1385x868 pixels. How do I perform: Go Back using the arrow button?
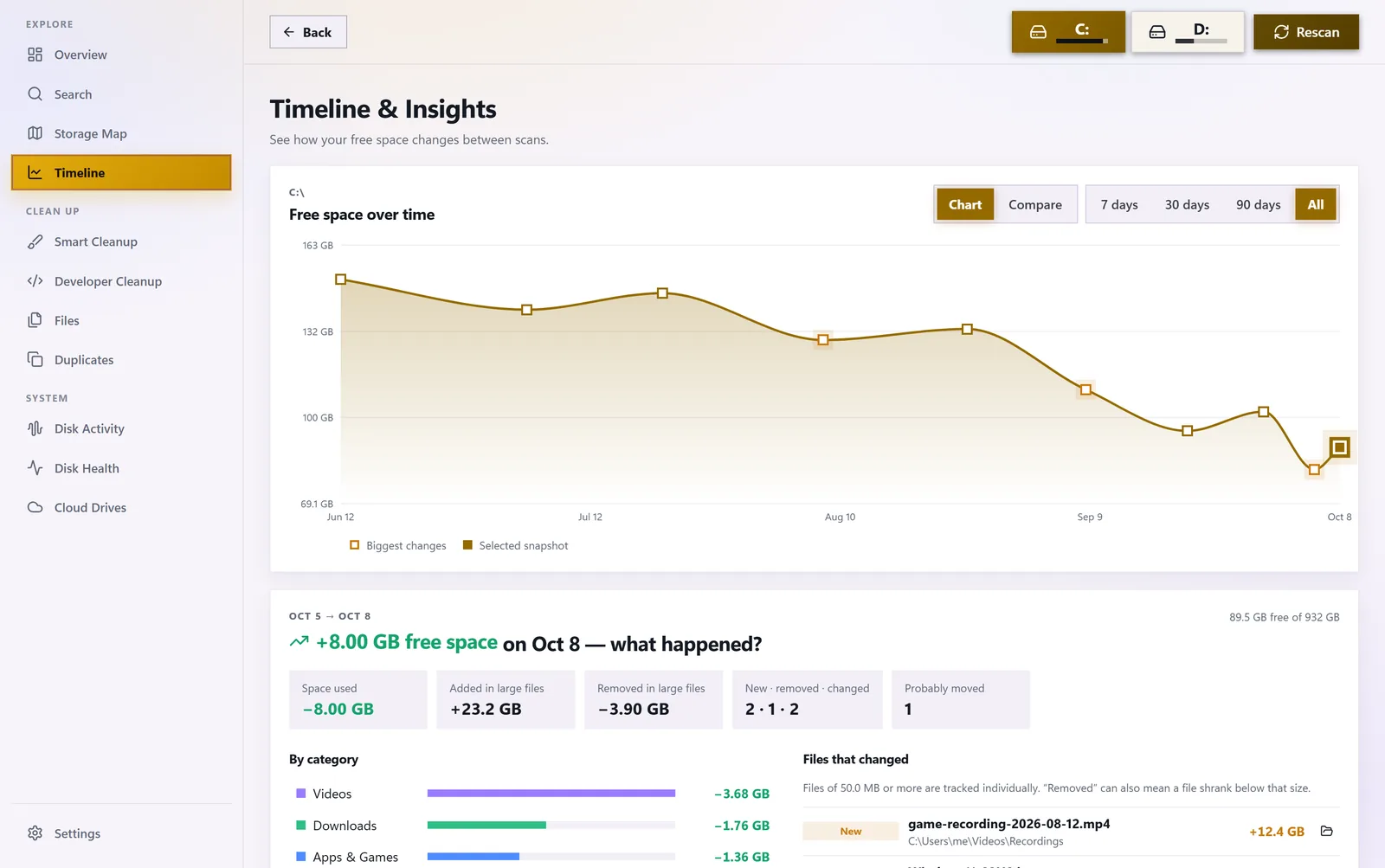(x=308, y=32)
